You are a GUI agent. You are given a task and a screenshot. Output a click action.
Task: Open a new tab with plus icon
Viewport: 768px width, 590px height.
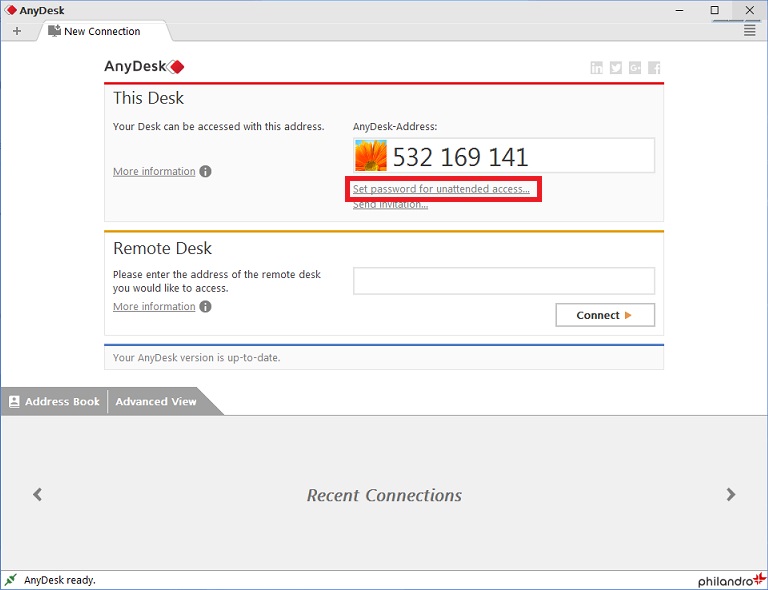pos(17,31)
